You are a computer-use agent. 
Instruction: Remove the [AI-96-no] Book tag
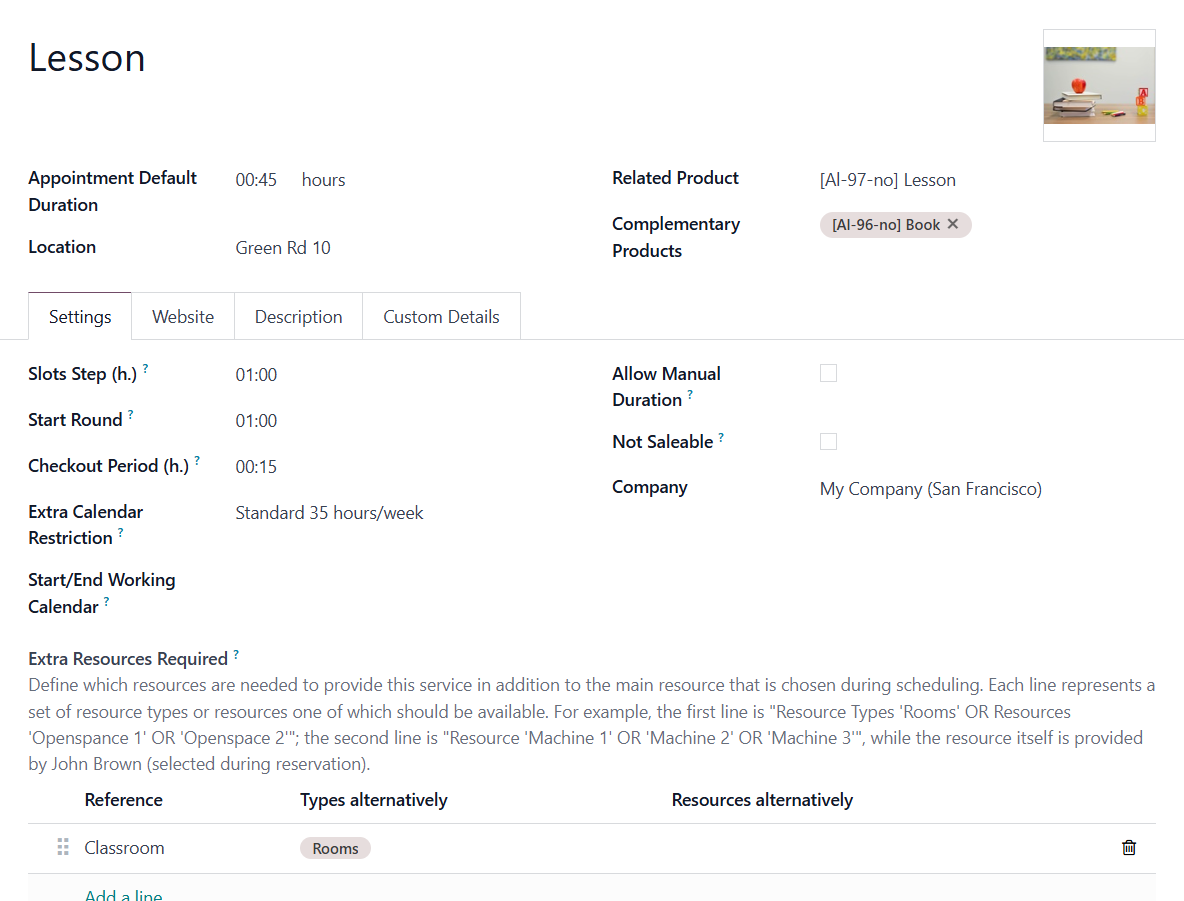(x=953, y=224)
